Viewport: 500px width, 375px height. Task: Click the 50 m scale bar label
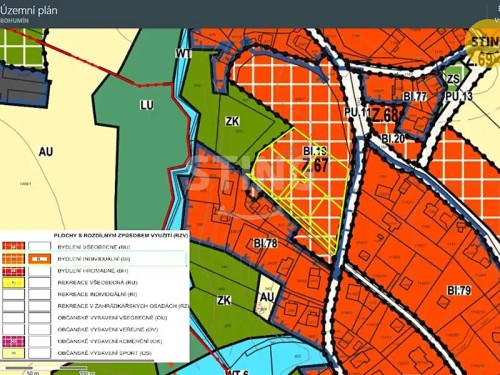[x=33, y=372]
